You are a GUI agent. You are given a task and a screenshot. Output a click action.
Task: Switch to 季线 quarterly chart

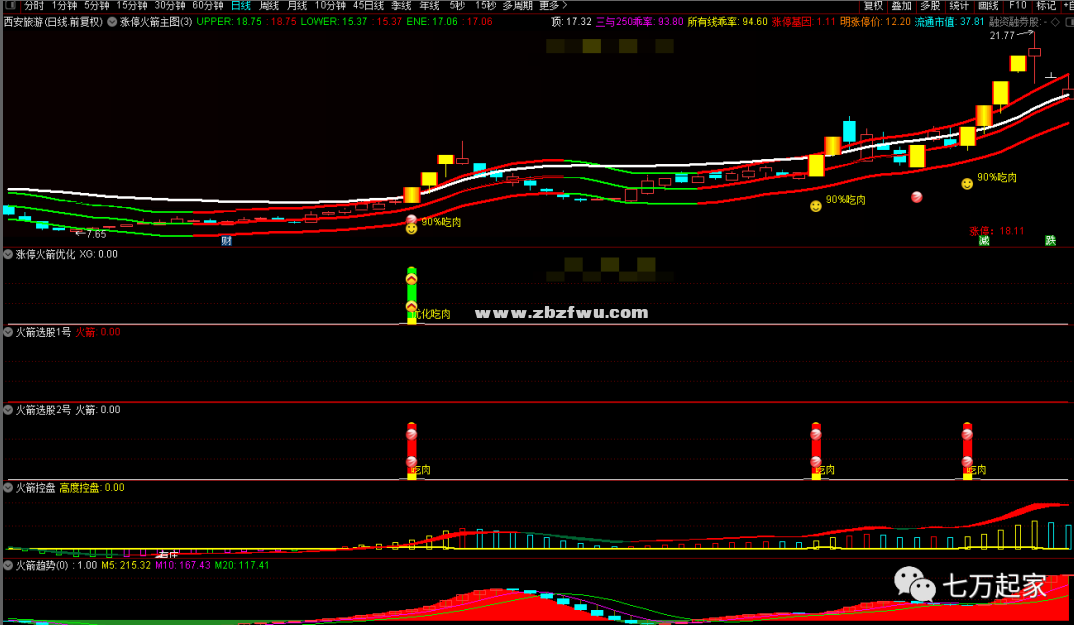(401, 5)
